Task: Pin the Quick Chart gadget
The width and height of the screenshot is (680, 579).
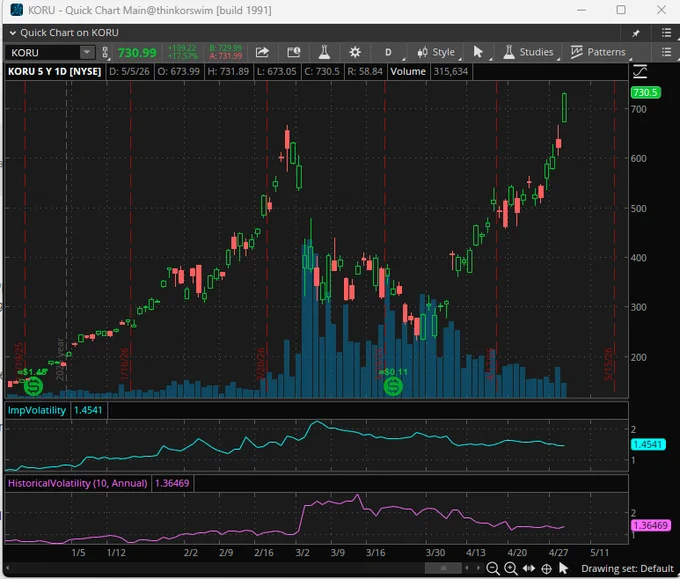Action: [x=636, y=33]
